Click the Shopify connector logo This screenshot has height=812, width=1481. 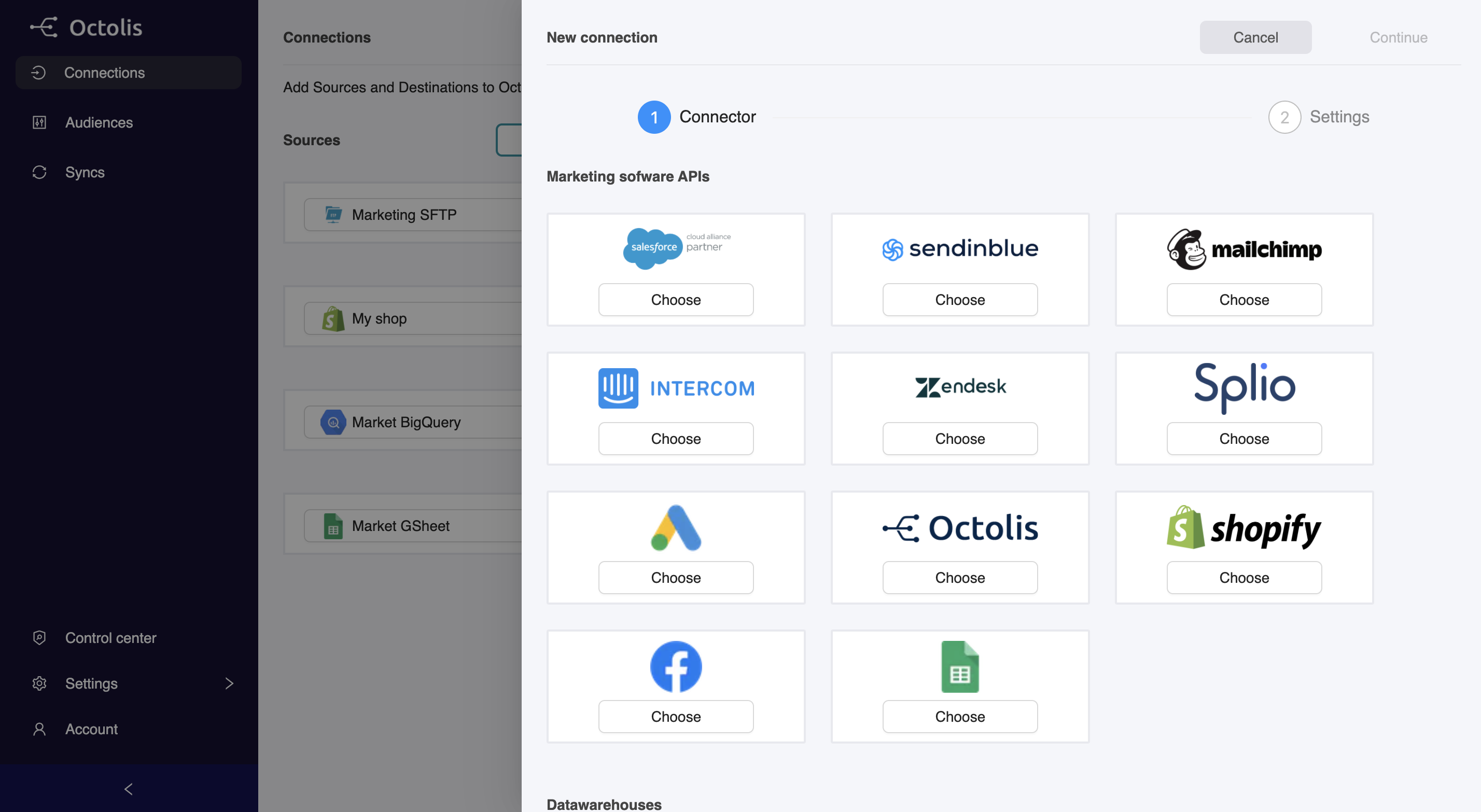click(x=1244, y=527)
